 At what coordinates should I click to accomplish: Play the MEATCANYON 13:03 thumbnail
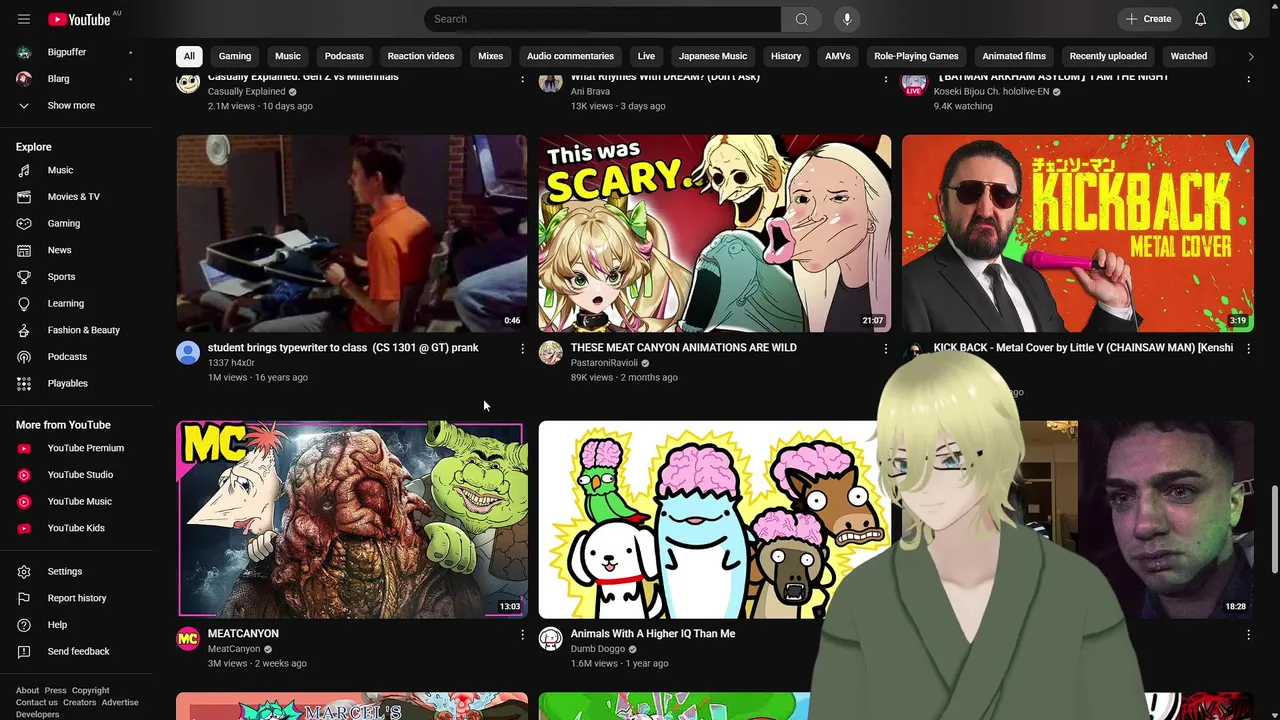click(x=352, y=519)
